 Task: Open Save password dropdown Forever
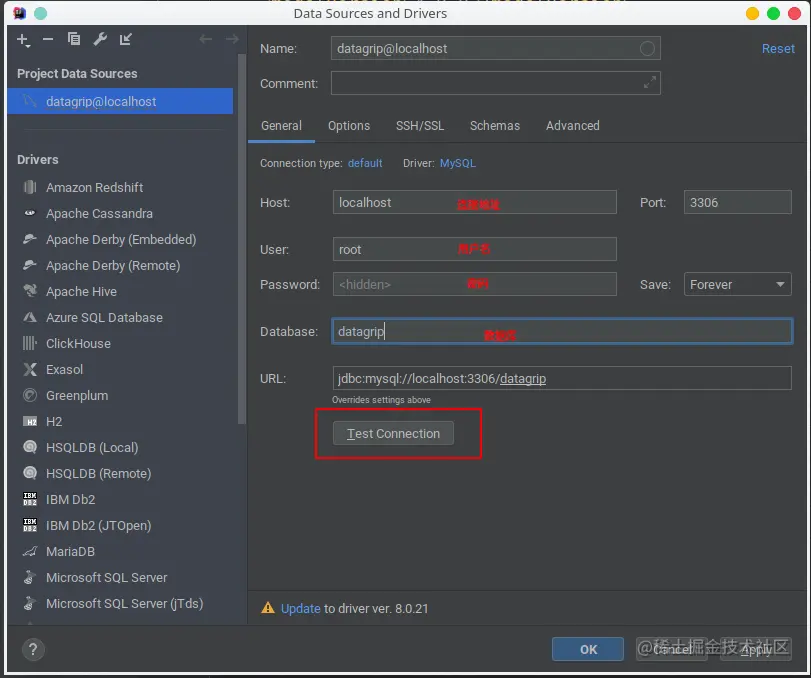coord(738,284)
